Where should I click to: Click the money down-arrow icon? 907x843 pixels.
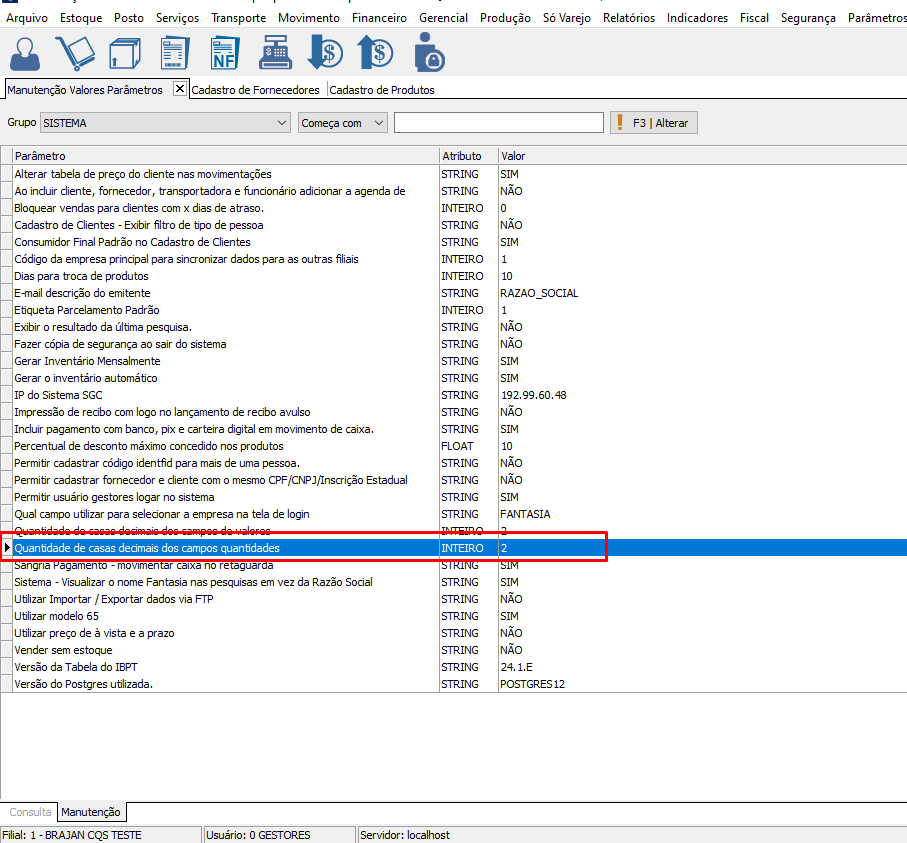(x=325, y=53)
